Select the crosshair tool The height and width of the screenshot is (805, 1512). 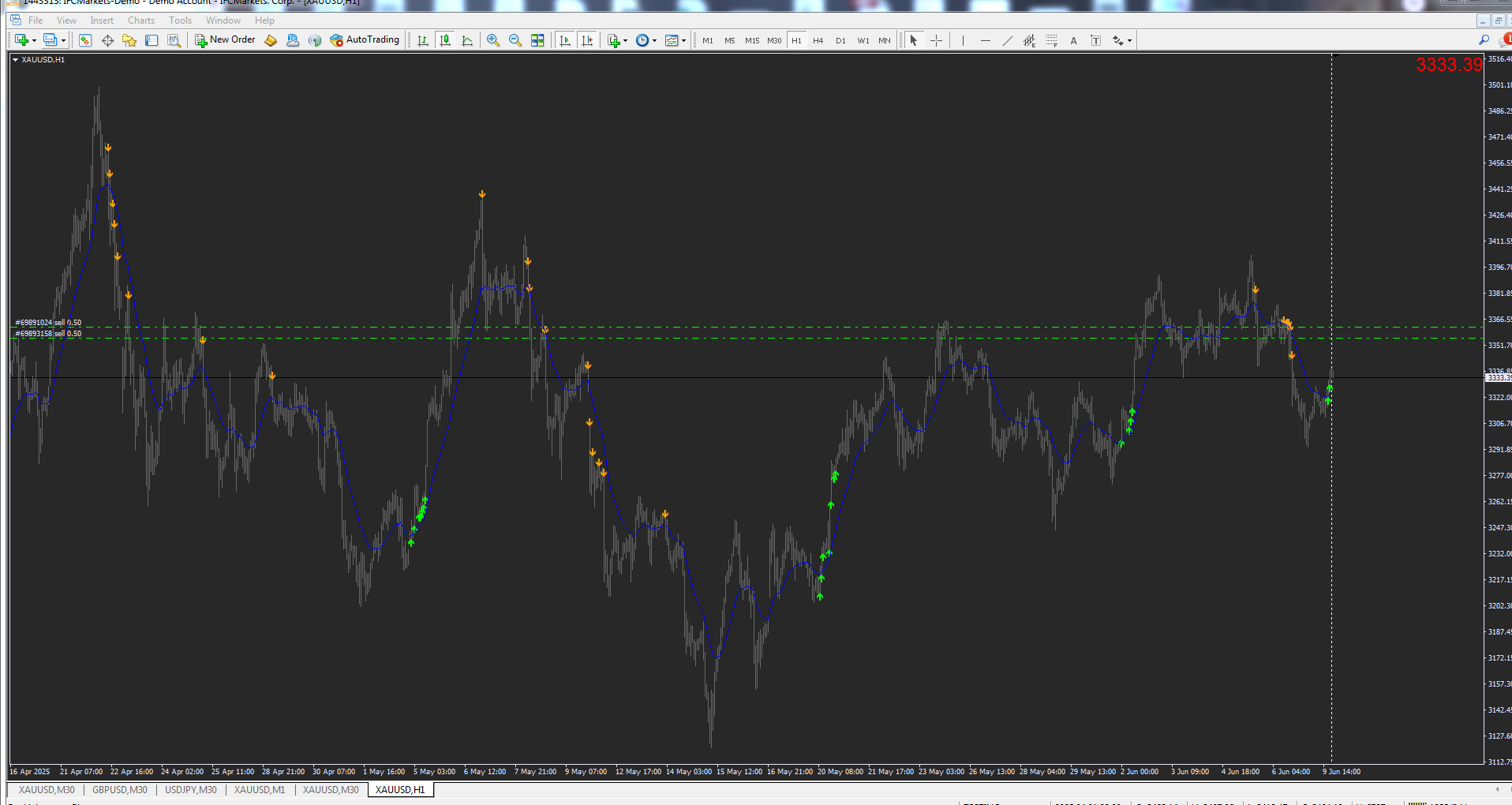point(936,40)
